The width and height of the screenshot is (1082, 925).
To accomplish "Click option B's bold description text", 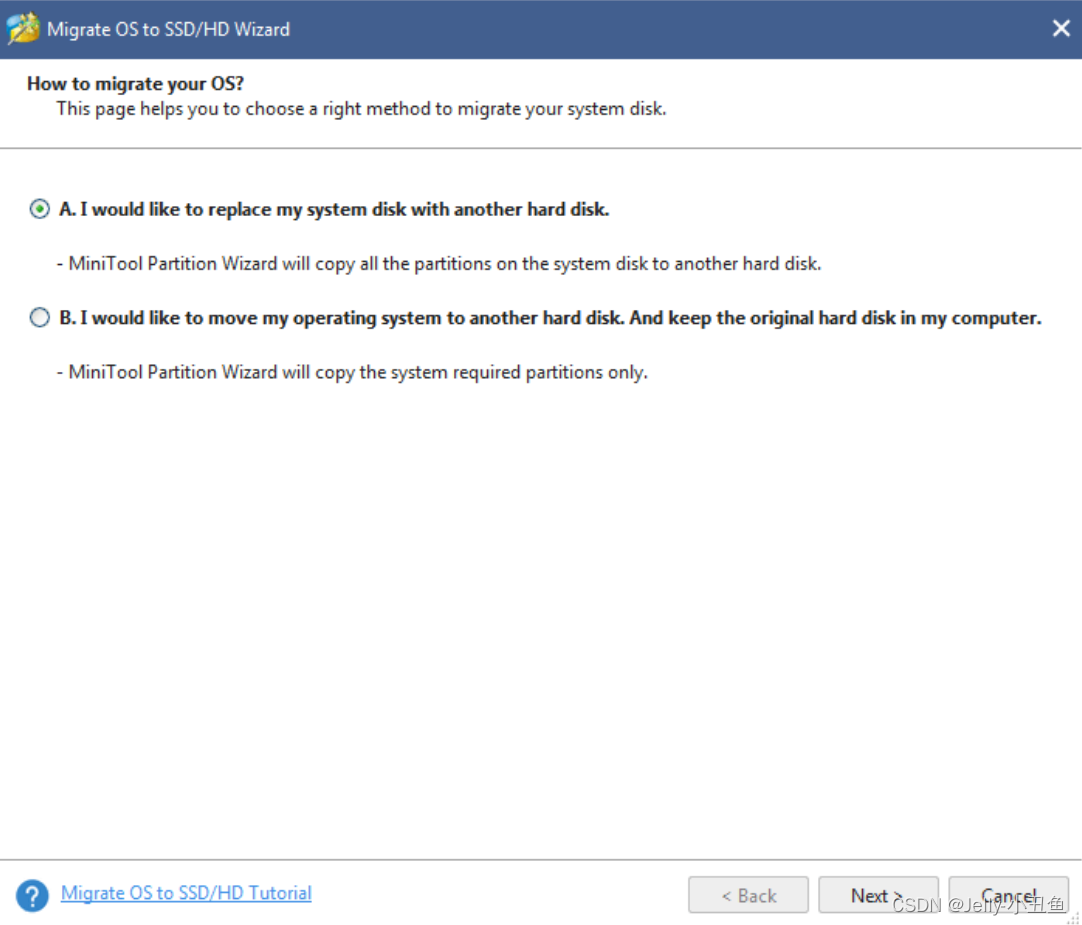I will click(x=551, y=317).
